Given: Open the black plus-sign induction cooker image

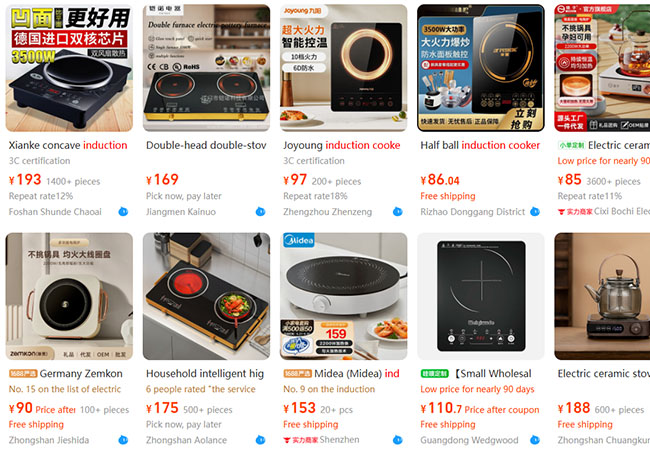Looking at the screenshot, I should (x=481, y=296).
